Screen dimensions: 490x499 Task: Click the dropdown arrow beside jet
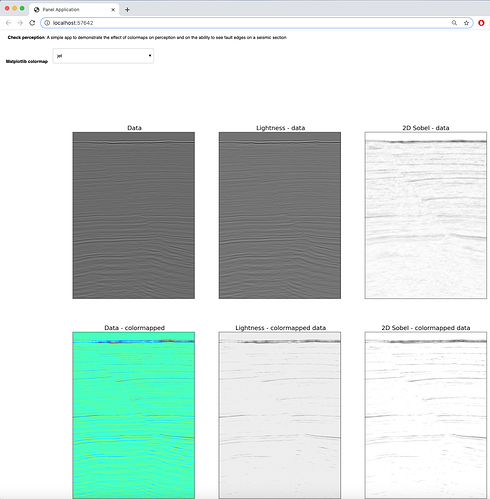(x=150, y=56)
